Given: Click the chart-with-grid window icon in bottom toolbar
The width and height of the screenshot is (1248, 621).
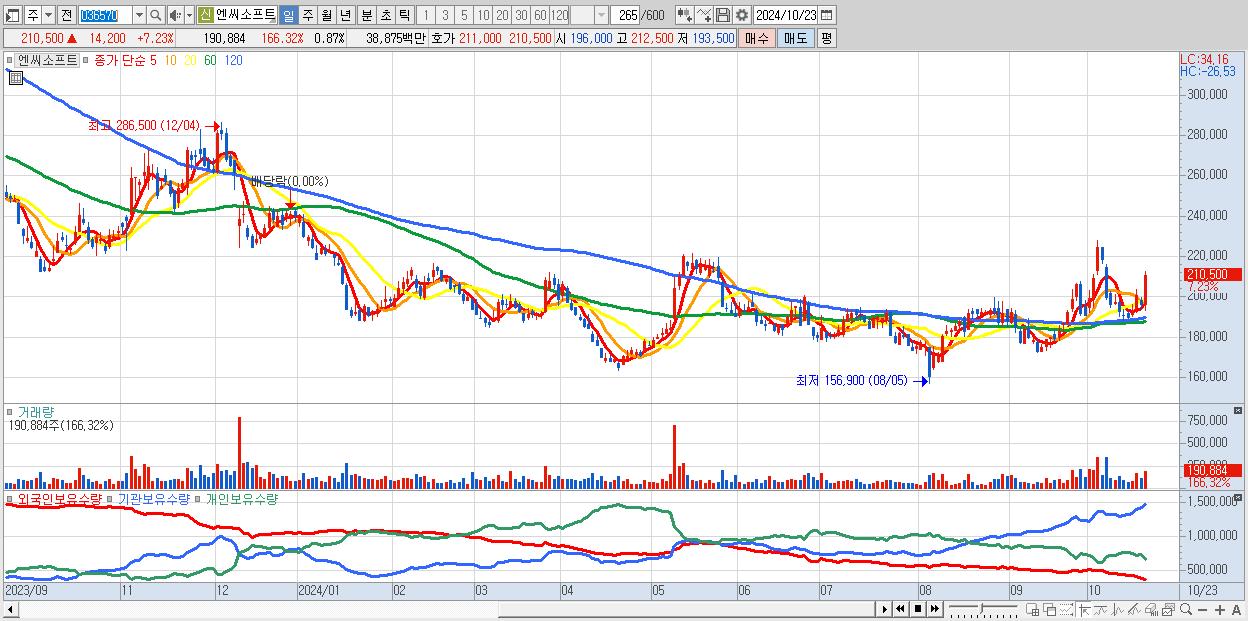Looking at the screenshot, I should coord(1032,610).
